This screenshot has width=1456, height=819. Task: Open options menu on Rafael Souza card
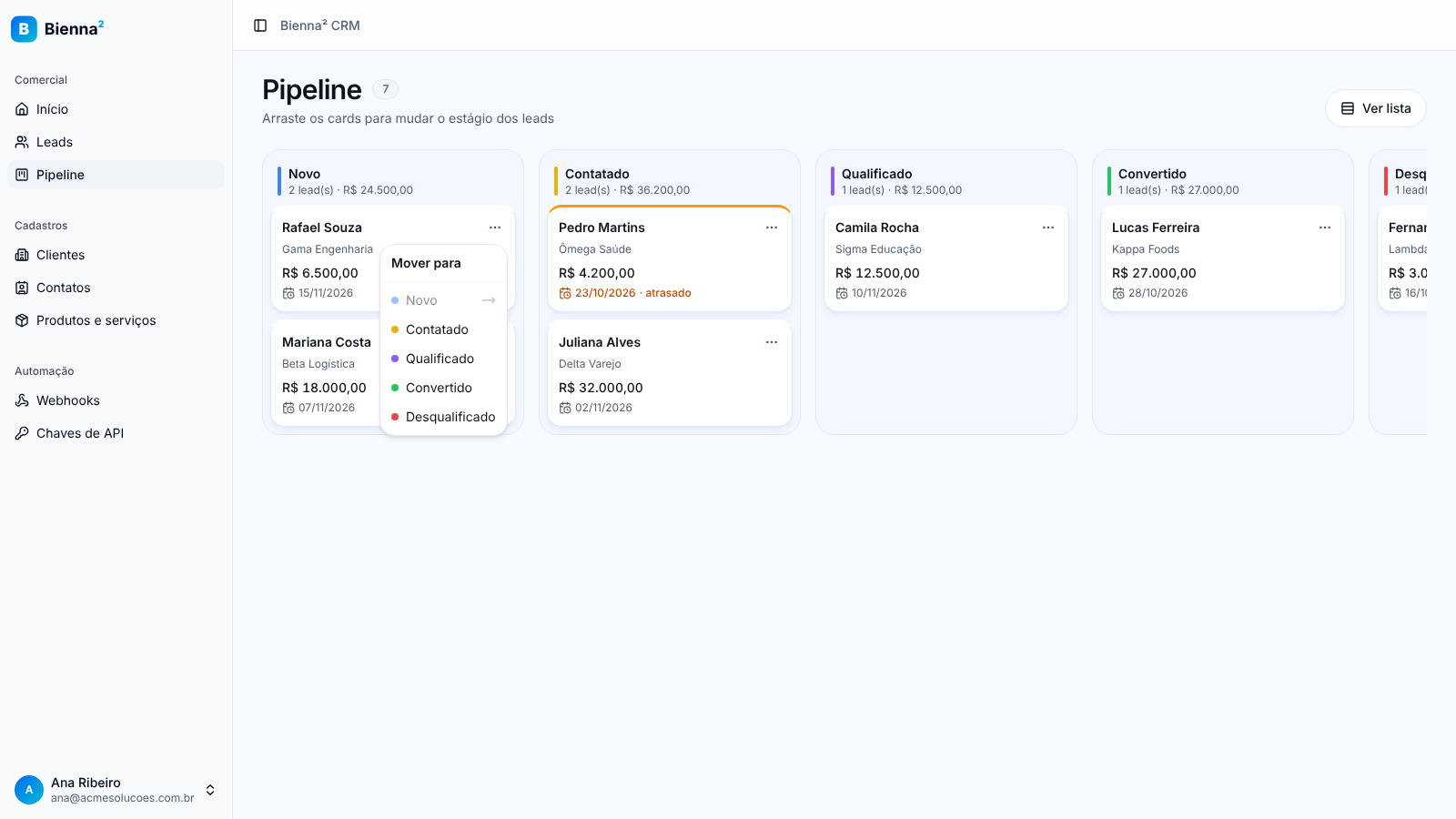(495, 227)
